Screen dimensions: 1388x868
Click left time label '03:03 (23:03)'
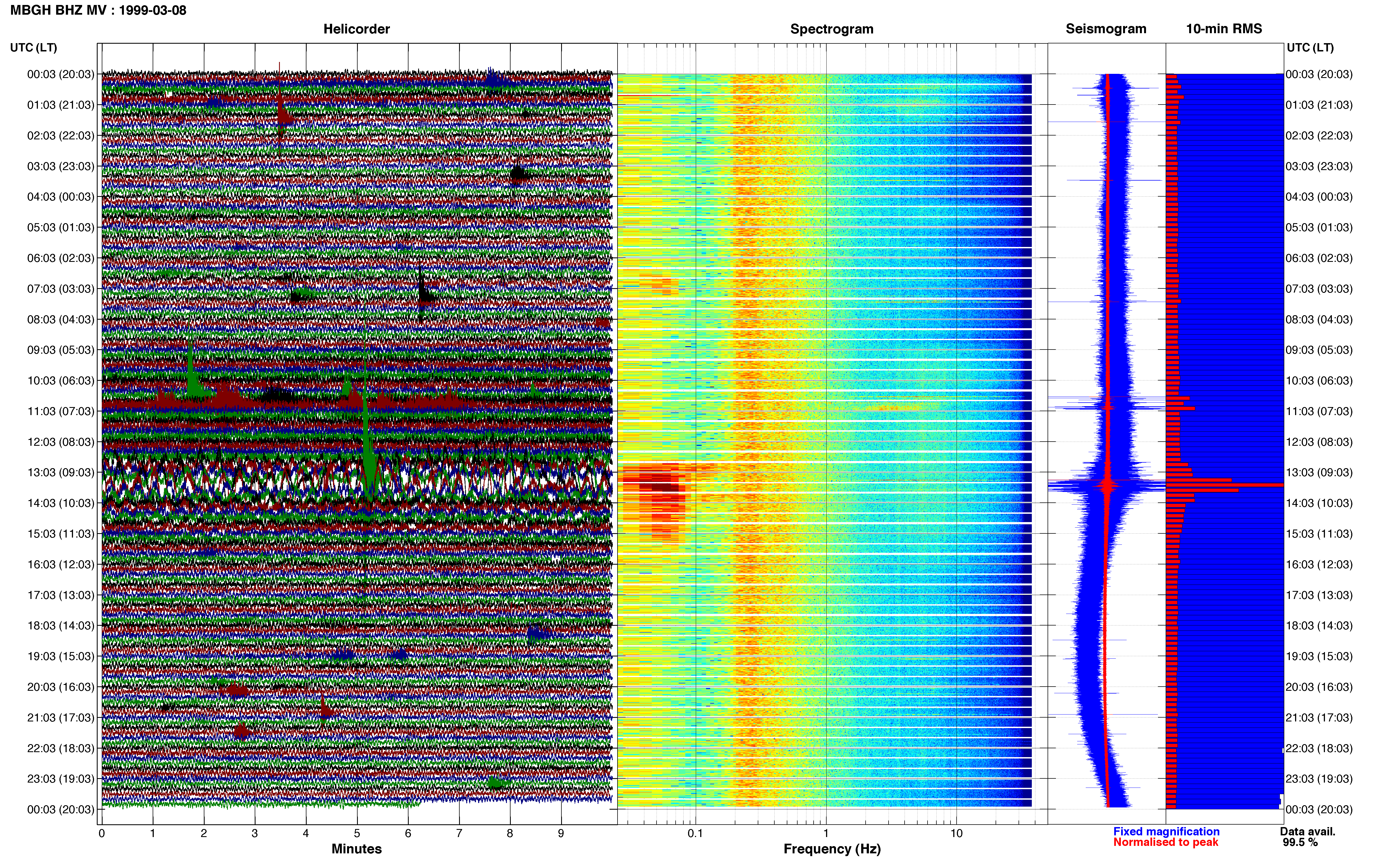pyautogui.click(x=60, y=166)
